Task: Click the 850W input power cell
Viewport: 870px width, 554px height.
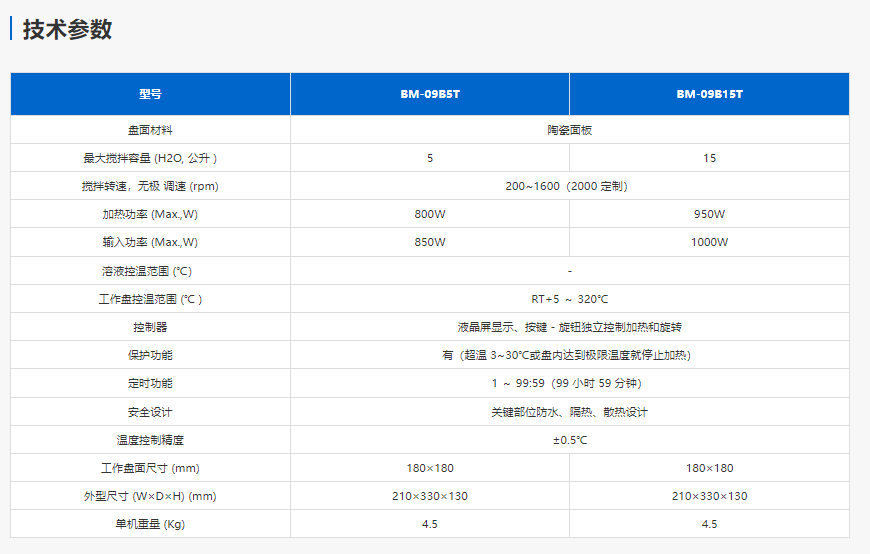Action: click(430, 242)
